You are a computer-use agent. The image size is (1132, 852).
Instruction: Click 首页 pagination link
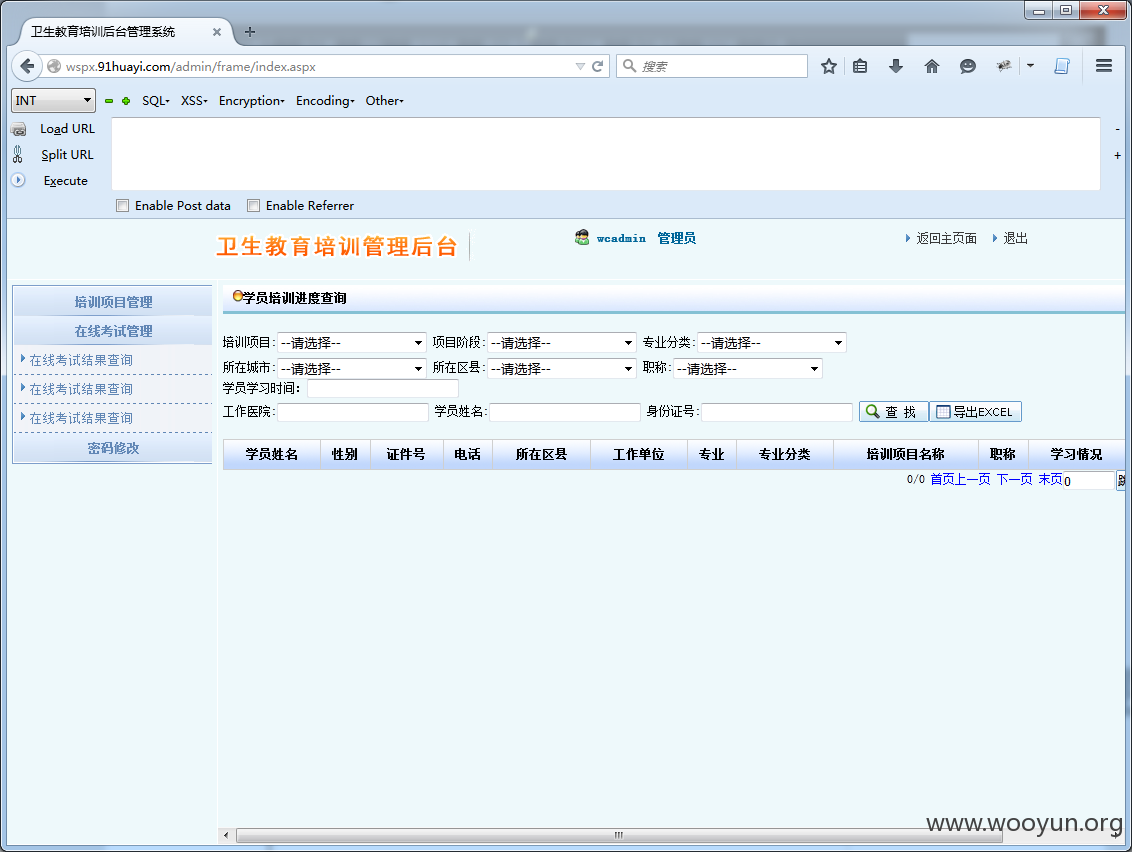[942, 479]
